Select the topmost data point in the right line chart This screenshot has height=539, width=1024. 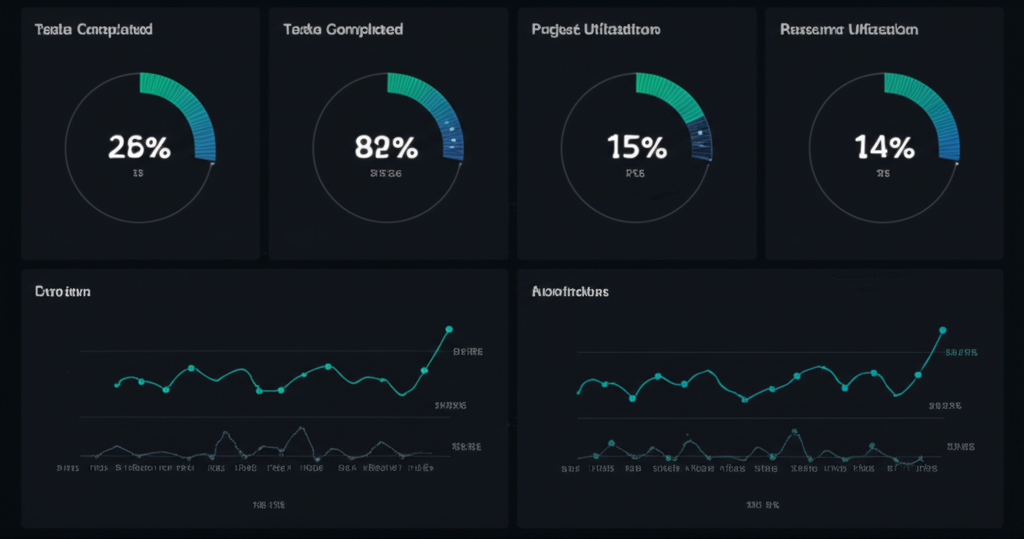click(942, 329)
